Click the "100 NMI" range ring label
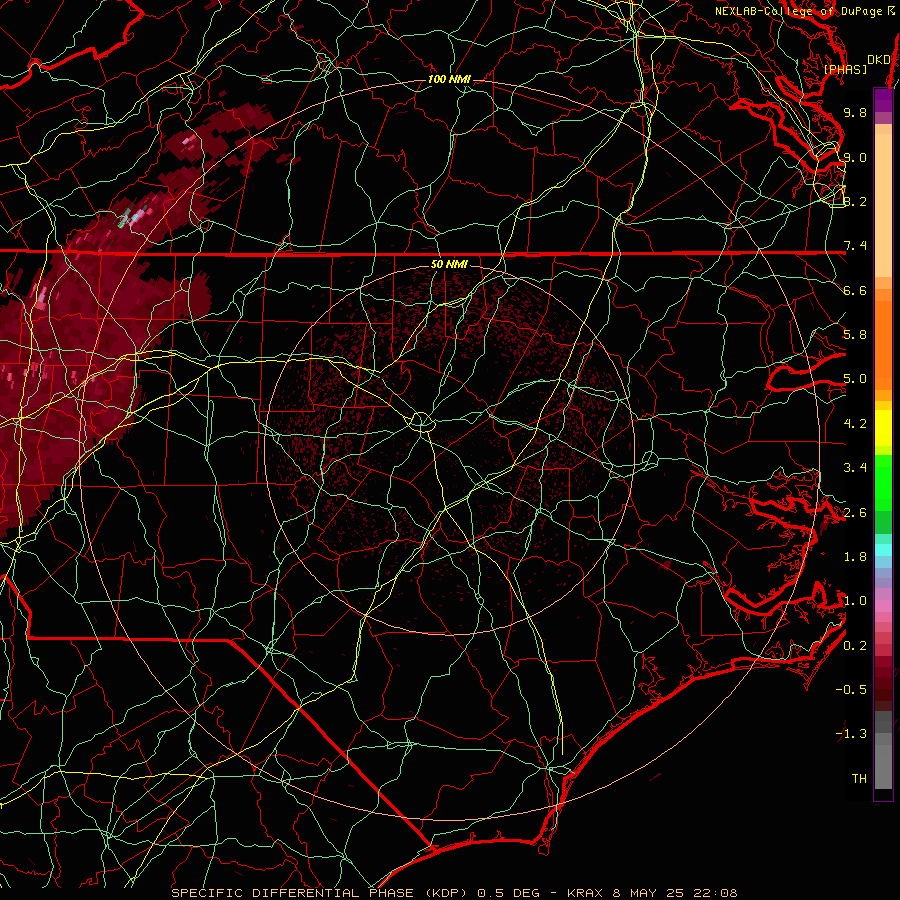 click(x=449, y=79)
